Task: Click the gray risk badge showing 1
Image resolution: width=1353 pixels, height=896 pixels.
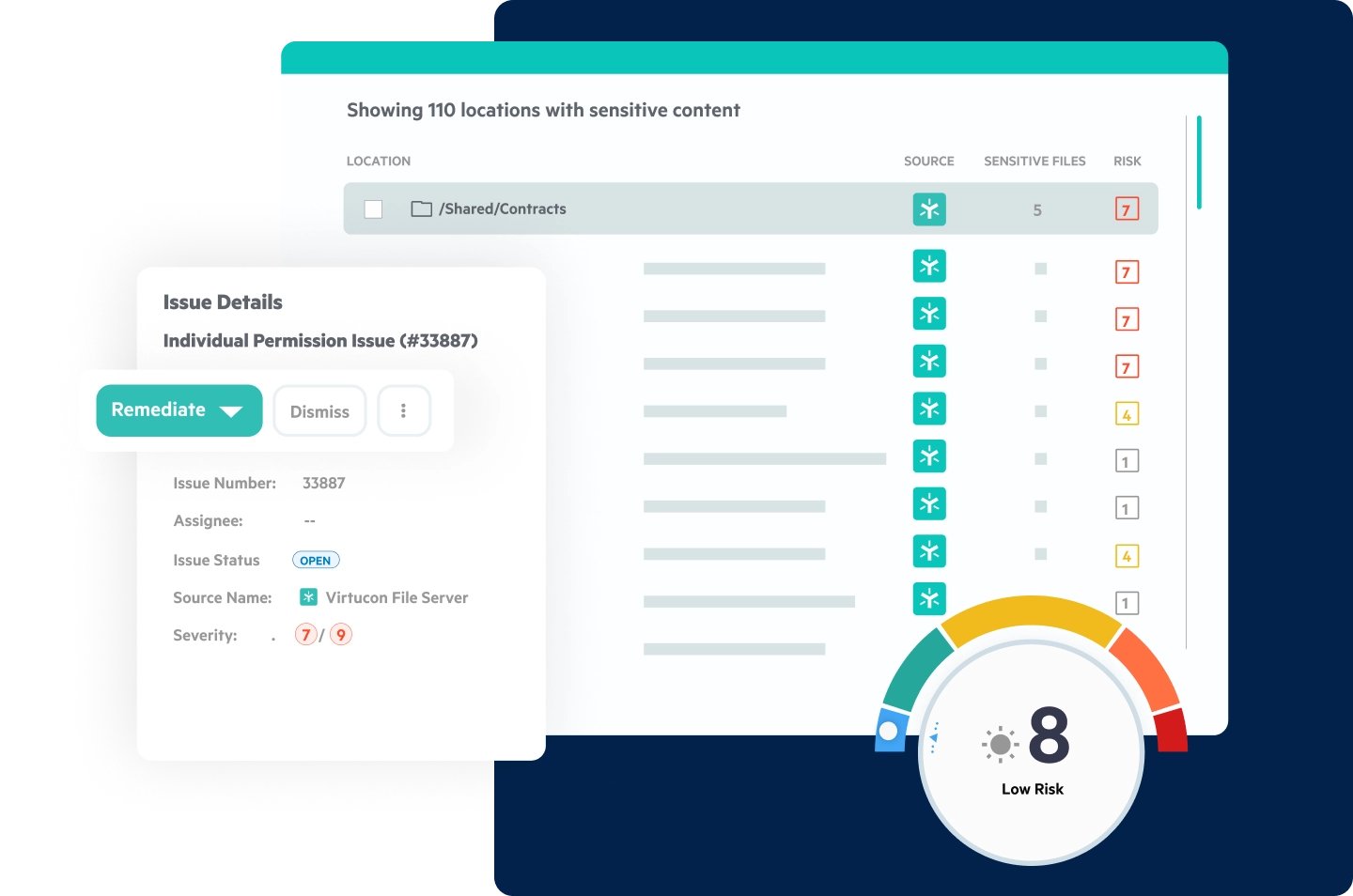Action: click(x=1127, y=460)
